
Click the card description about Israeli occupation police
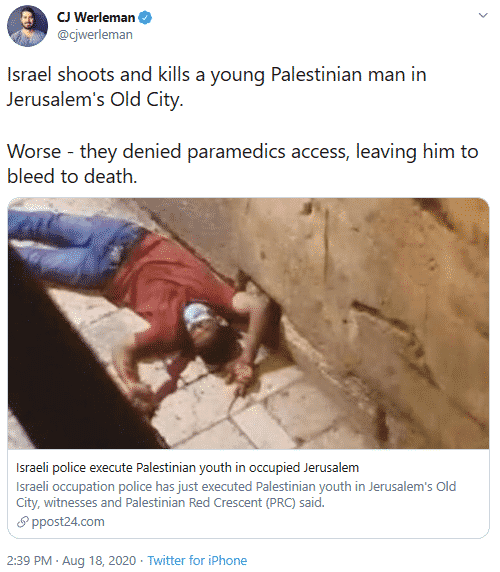pyautogui.click(x=236, y=495)
